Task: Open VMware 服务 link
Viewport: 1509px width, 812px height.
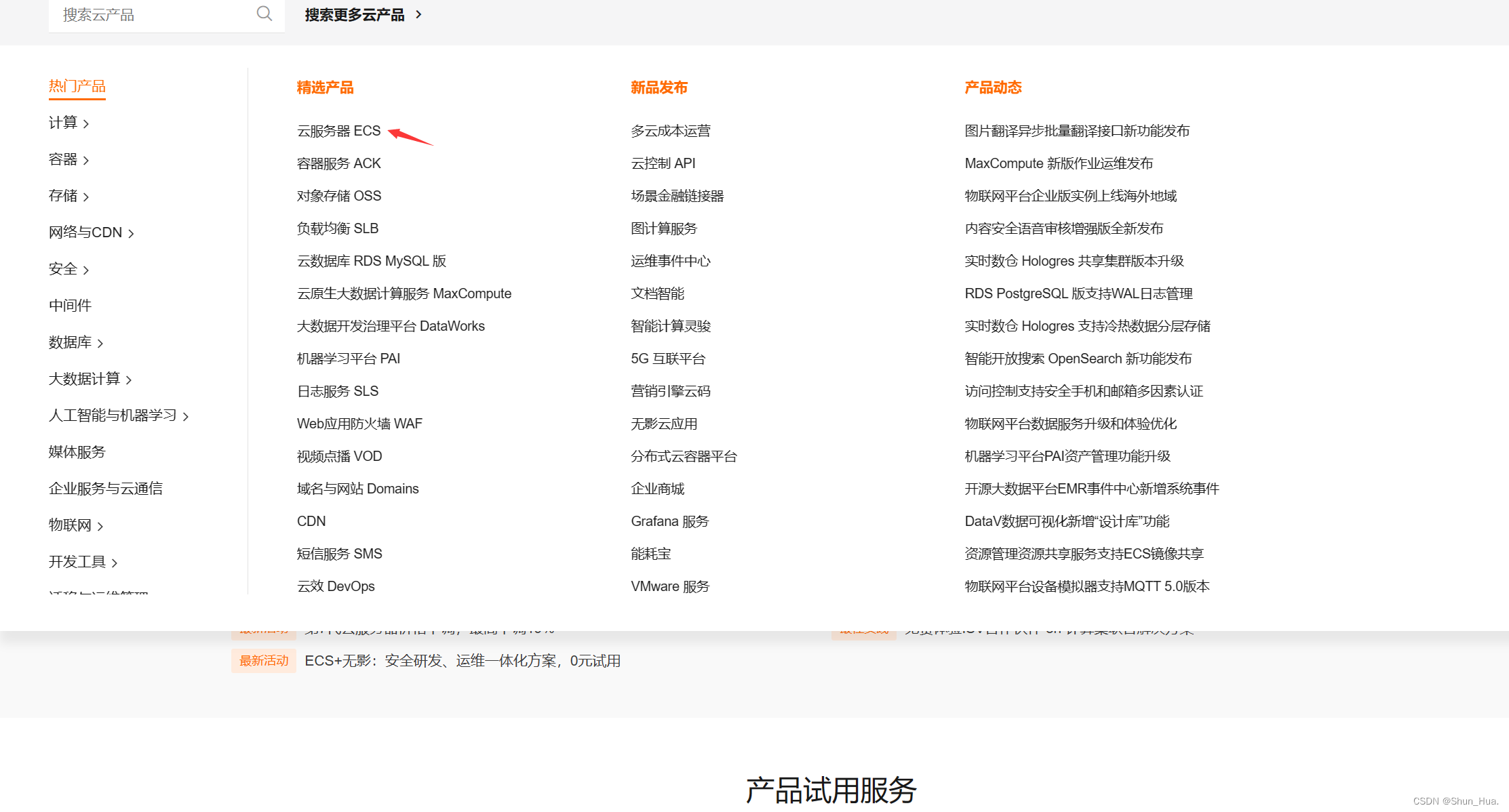Action: (x=670, y=586)
